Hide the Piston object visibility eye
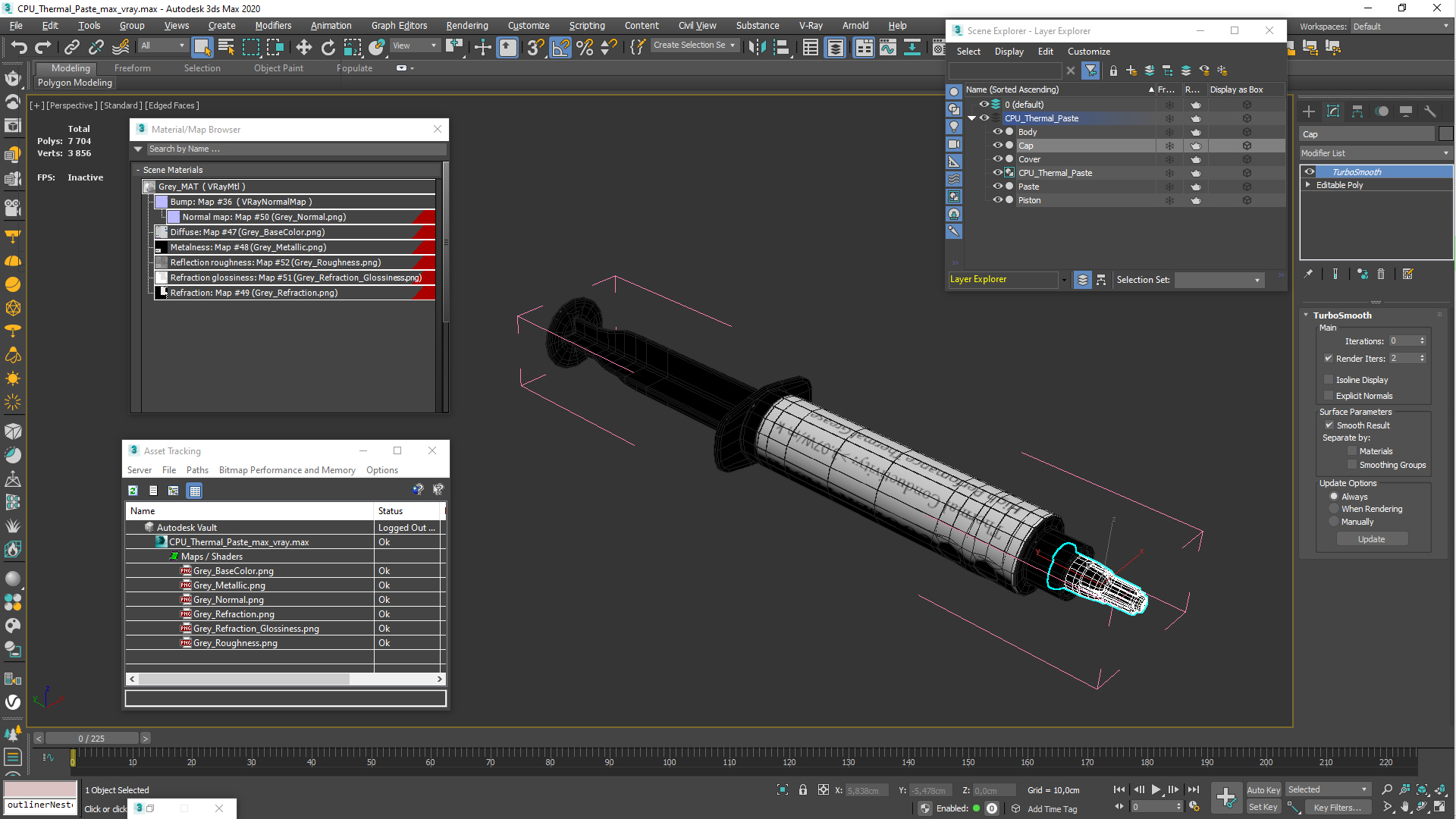This screenshot has height=819, width=1456. (998, 200)
